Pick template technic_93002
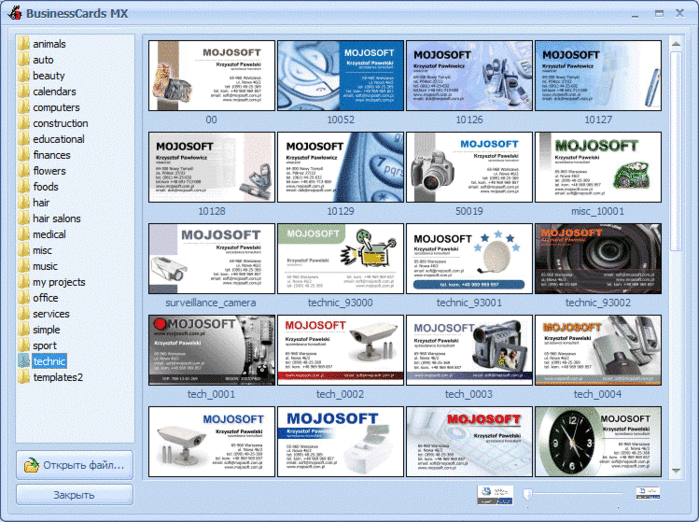699x522 pixels. [598, 259]
